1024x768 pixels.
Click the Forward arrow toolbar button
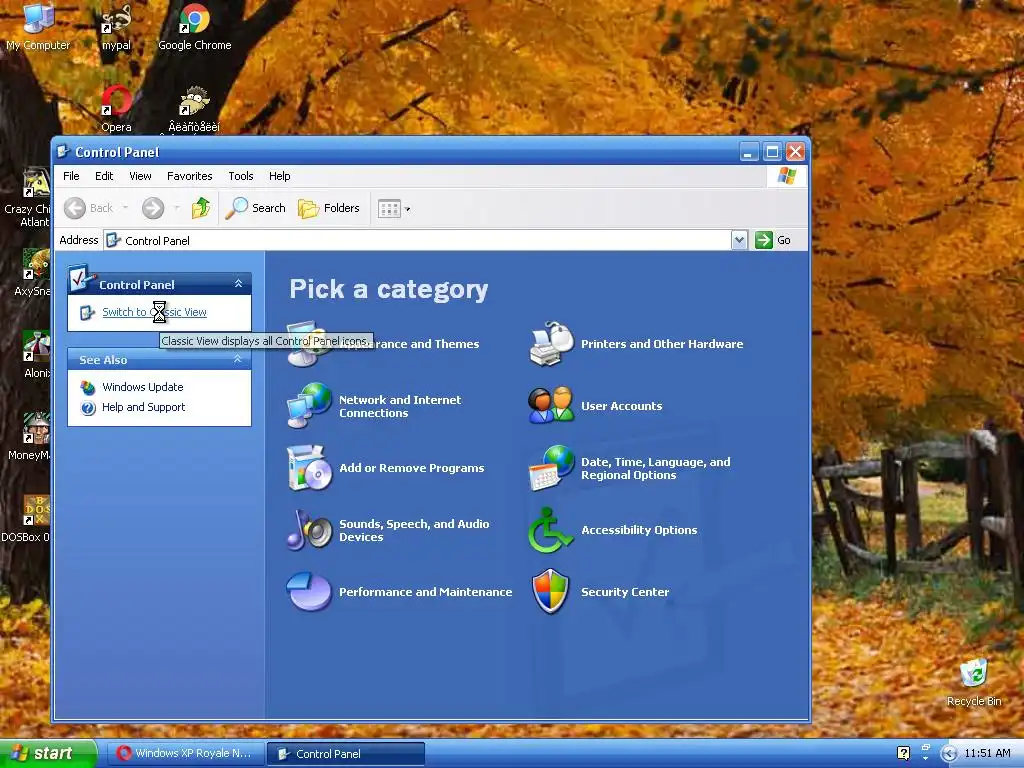(x=153, y=208)
